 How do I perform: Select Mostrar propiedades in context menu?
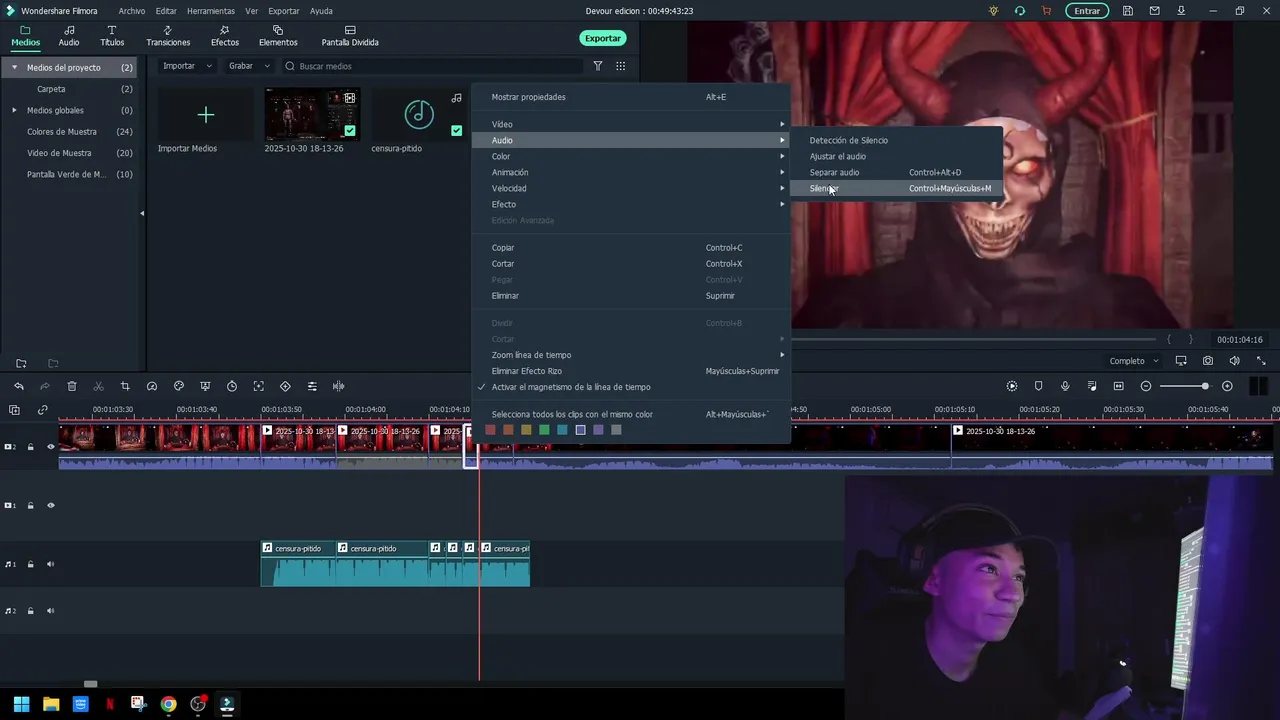tap(630, 97)
